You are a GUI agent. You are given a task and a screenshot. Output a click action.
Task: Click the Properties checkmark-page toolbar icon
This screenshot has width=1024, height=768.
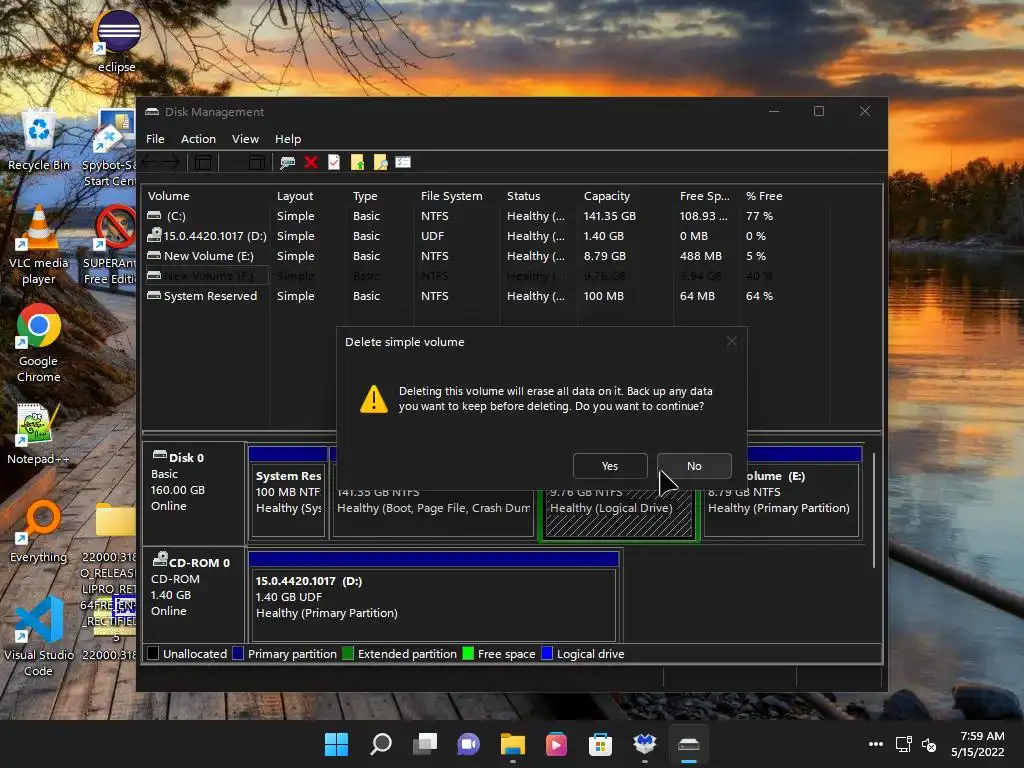[x=334, y=162]
